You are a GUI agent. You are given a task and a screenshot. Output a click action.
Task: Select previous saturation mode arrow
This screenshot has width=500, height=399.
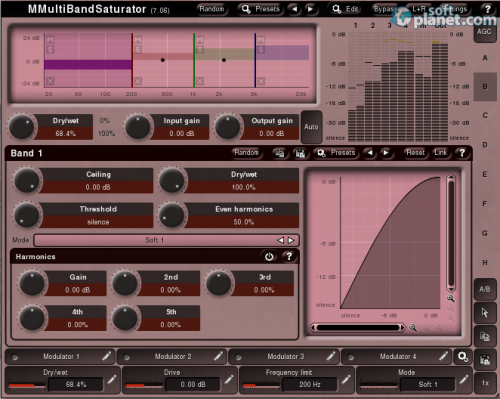tap(281, 240)
